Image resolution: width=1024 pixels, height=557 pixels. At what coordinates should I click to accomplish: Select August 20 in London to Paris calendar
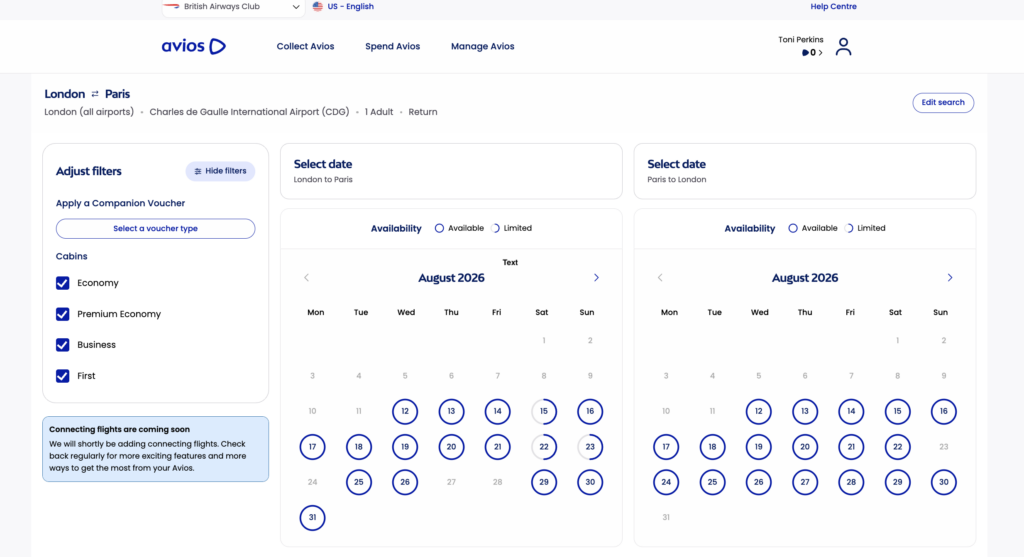point(451,447)
